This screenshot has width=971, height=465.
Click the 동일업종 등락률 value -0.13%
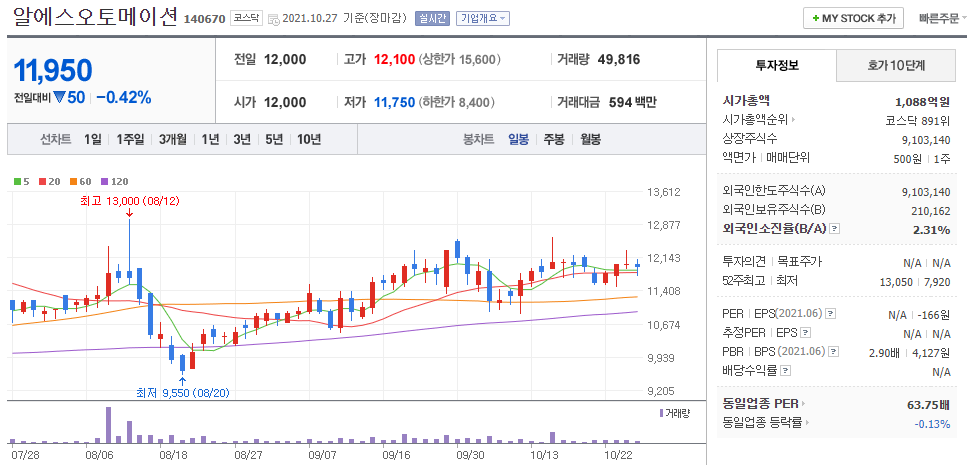pyautogui.click(x=932, y=424)
